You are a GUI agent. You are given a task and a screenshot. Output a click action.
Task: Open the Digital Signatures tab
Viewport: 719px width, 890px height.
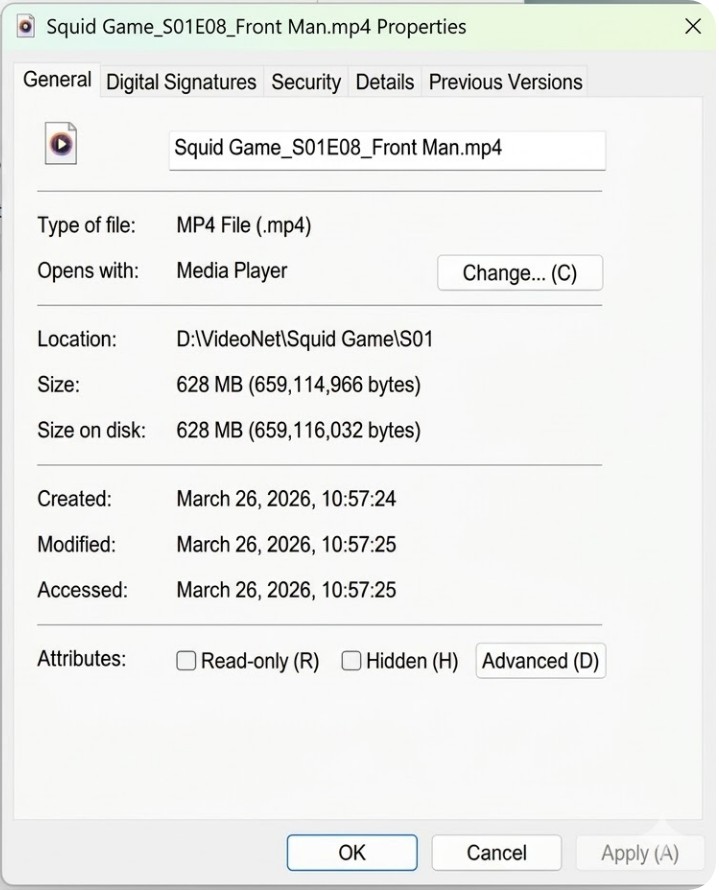181,82
